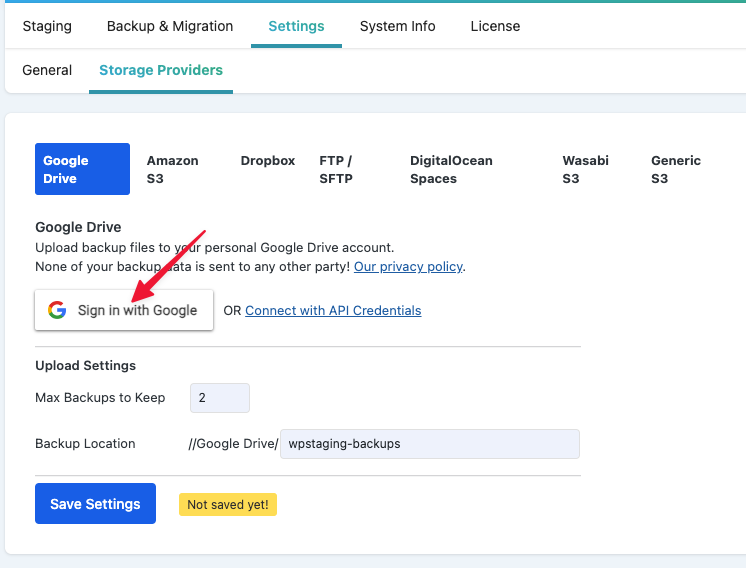Select the Settings tab
This screenshot has height=568, width=746.
tap(296, 26)
